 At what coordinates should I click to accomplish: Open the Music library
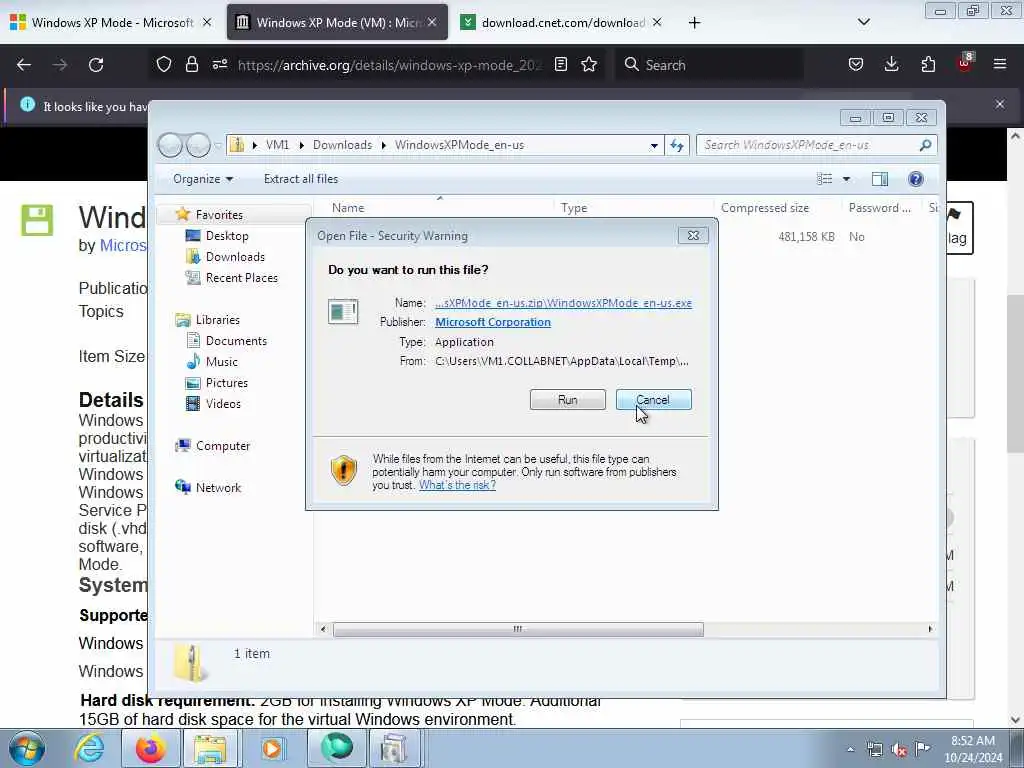tap(221, 362)
